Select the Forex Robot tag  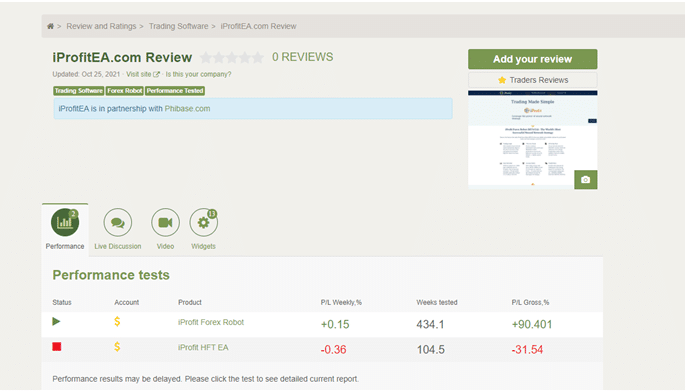tap(124, 91)
